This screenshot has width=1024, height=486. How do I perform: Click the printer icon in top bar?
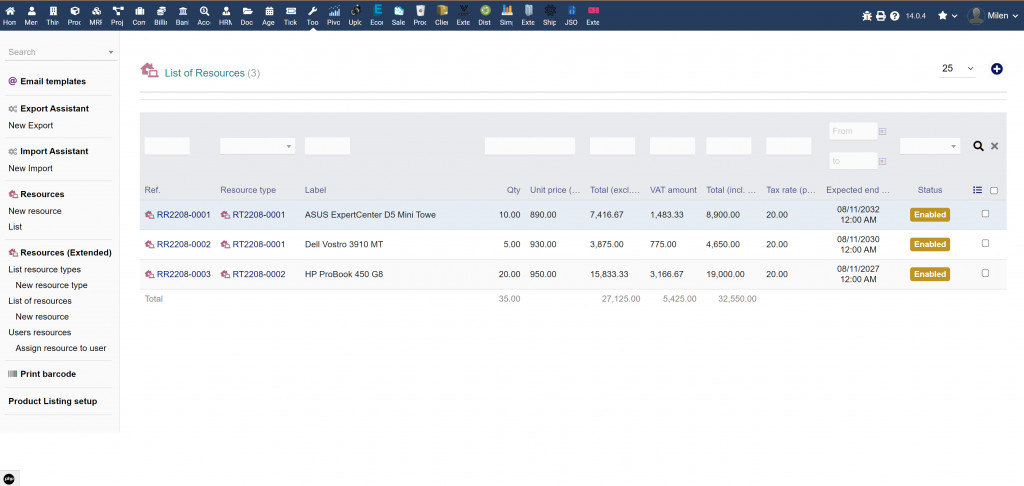pyautogui.click(x=881, y=16)
